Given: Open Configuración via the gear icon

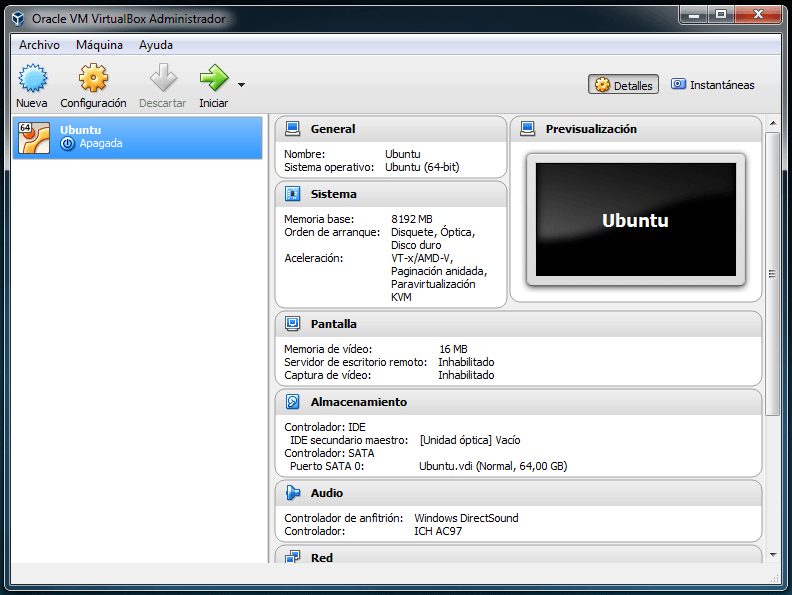Looking at the screenshot, I should coord(93,77).
